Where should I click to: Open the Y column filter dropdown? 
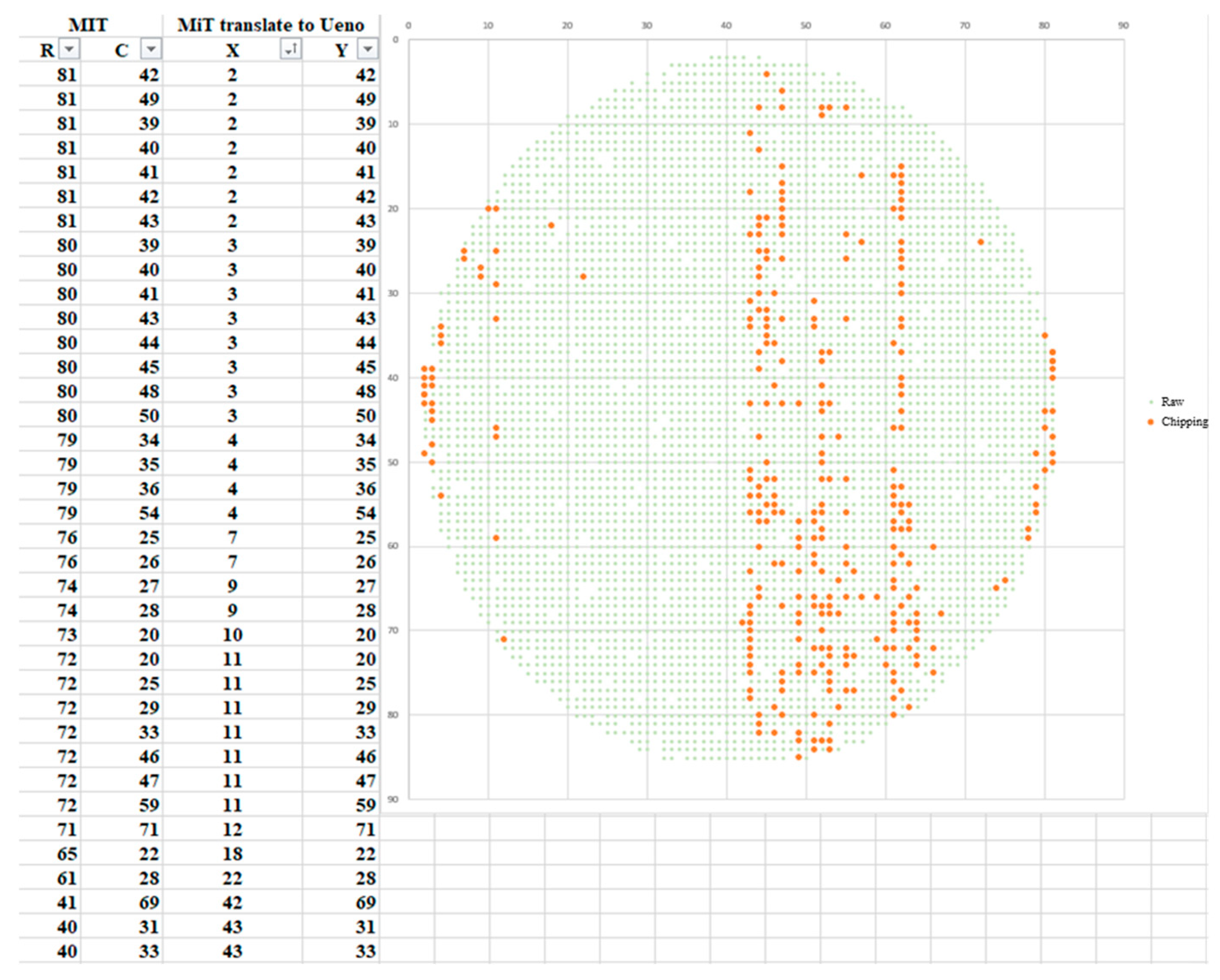(x=368, y=49)
